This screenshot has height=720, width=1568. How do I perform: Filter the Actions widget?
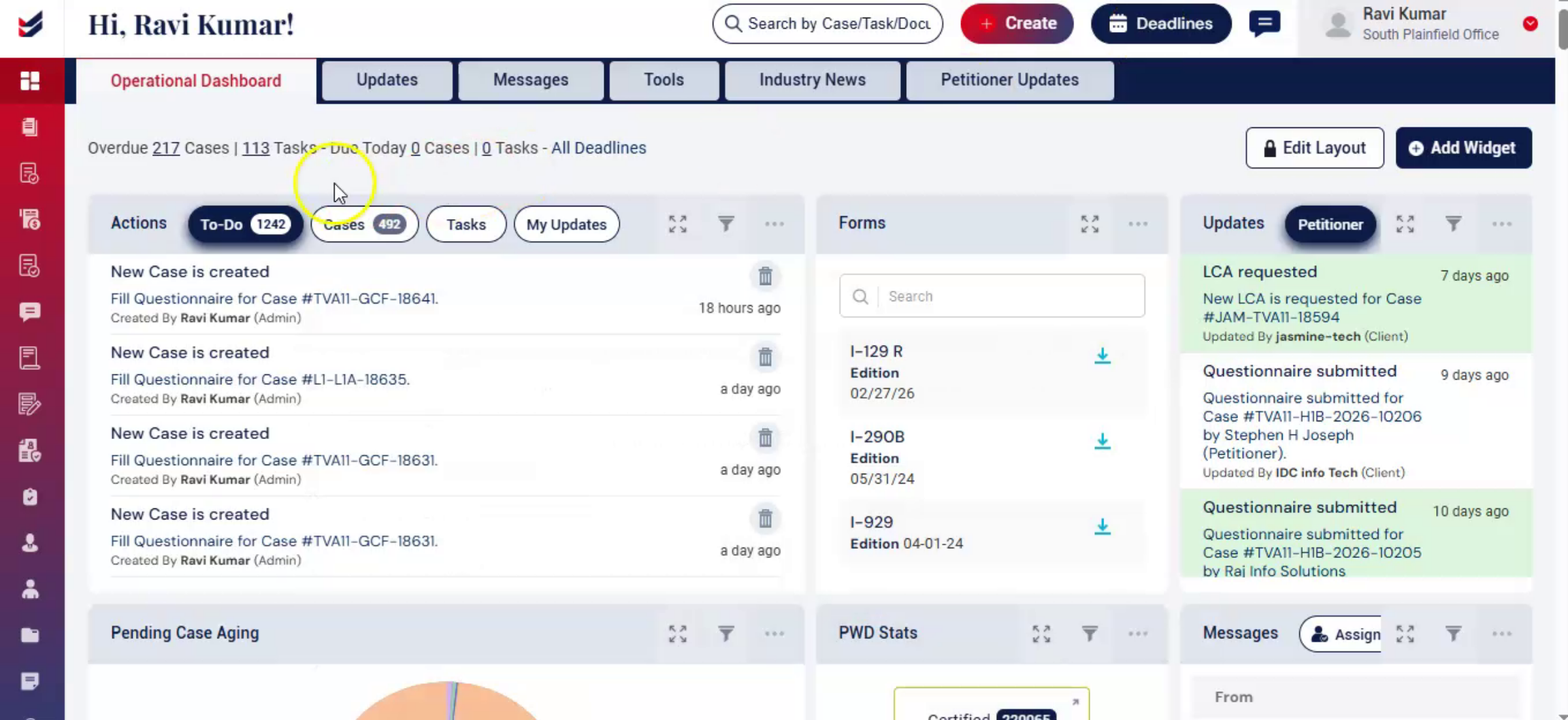tap(726, 224)
